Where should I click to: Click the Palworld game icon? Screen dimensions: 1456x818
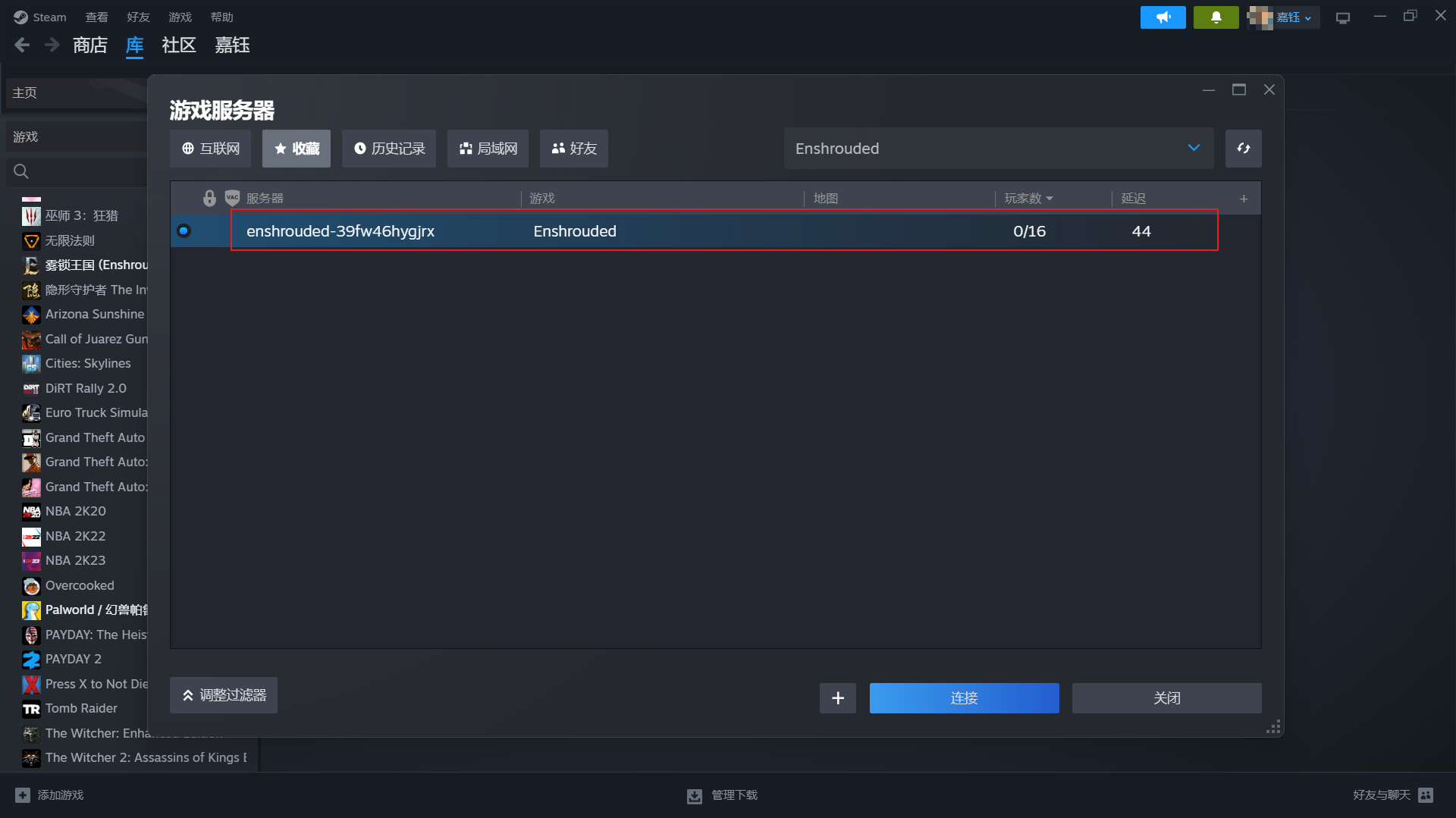(31, 610)
